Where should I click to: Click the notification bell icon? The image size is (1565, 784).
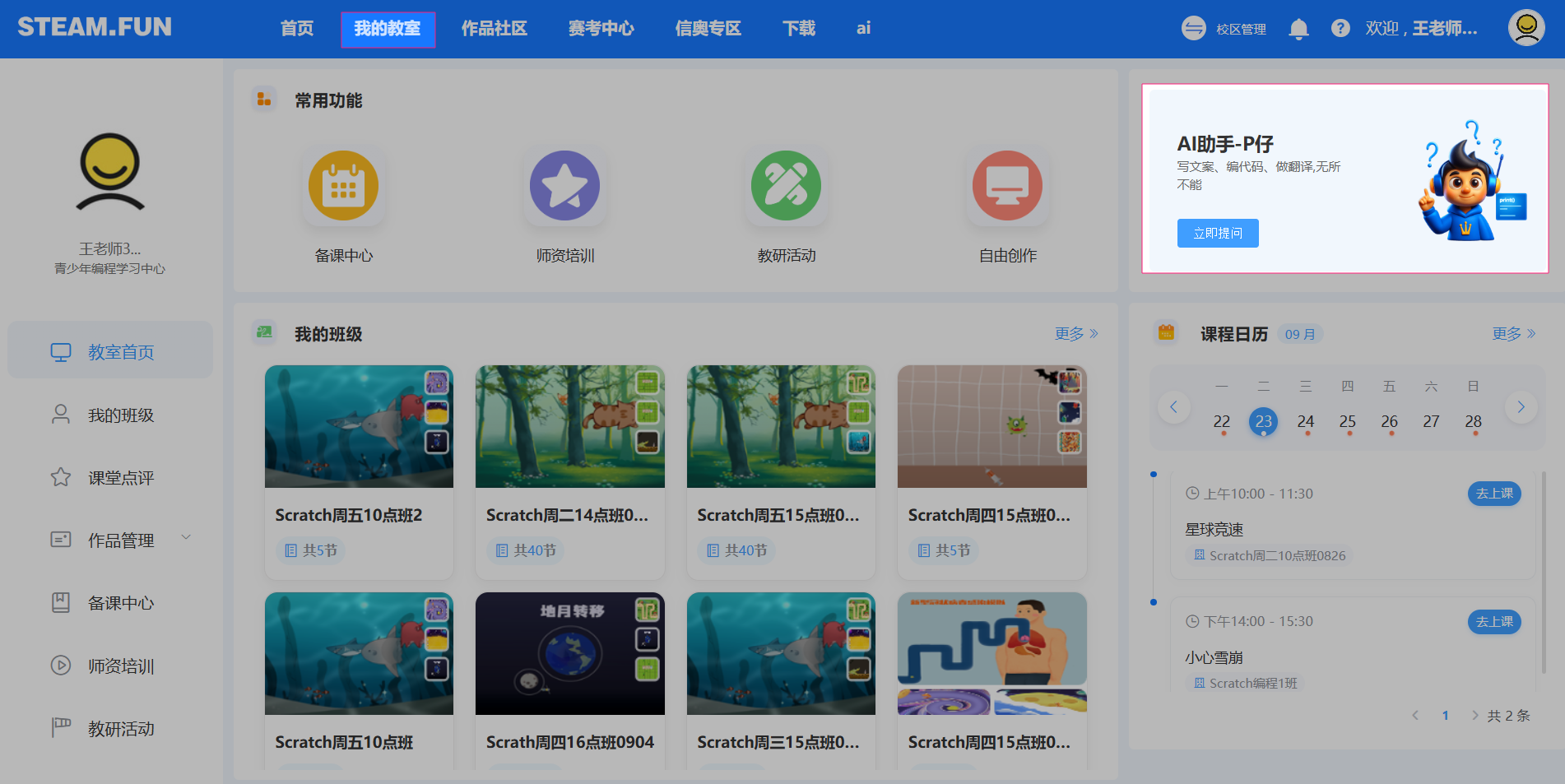(x=1298, y=29)
